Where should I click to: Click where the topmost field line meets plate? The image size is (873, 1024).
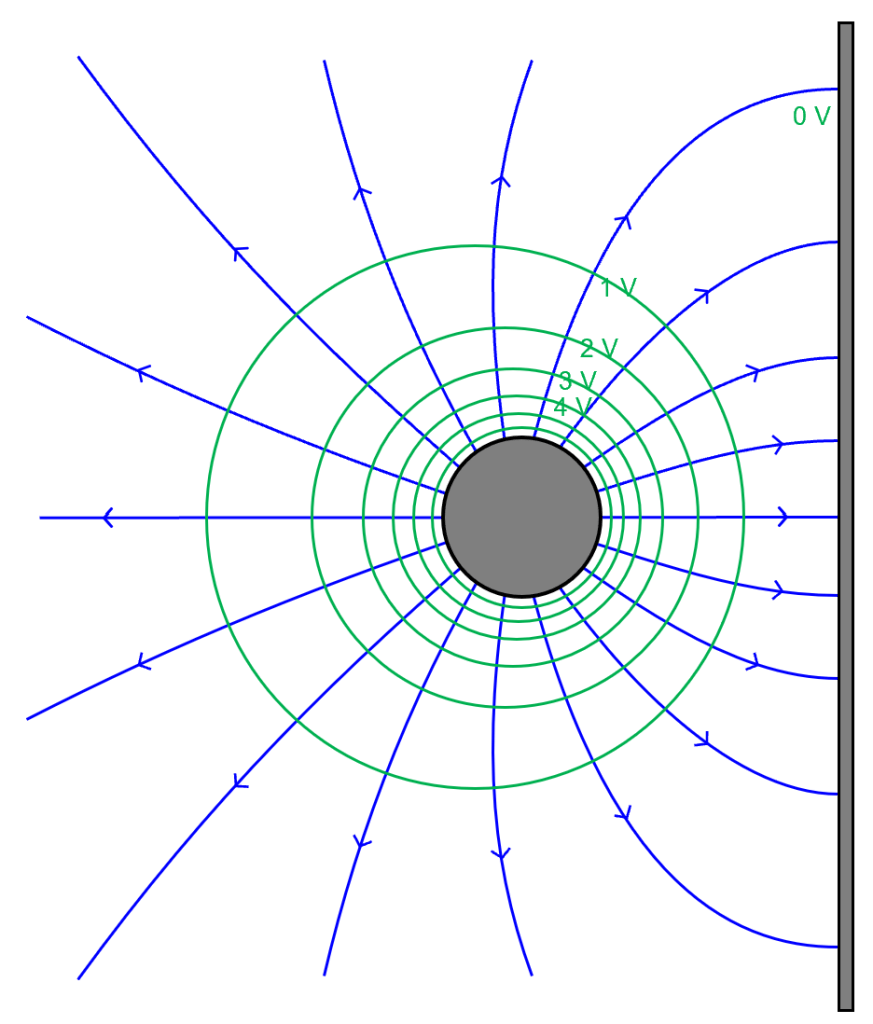click(838, 89)
